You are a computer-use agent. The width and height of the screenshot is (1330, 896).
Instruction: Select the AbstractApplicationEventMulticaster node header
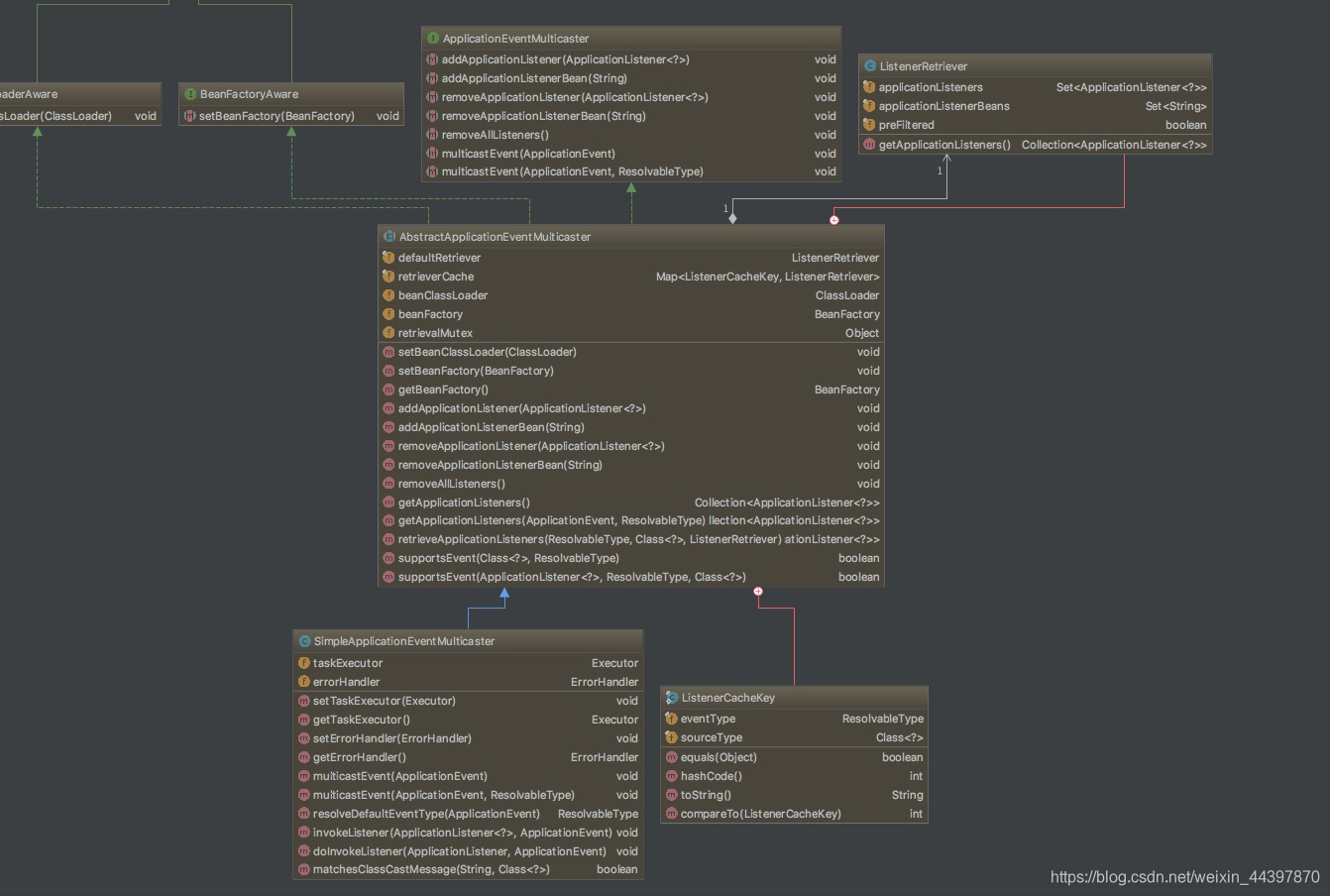[x=631, y=237]
